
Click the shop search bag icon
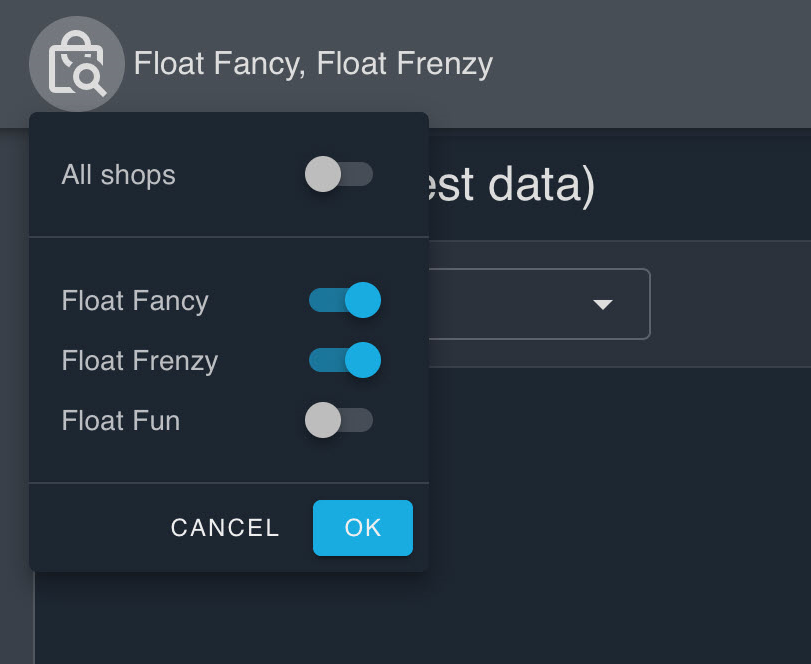pyautogui.click(x=77, y=65)
